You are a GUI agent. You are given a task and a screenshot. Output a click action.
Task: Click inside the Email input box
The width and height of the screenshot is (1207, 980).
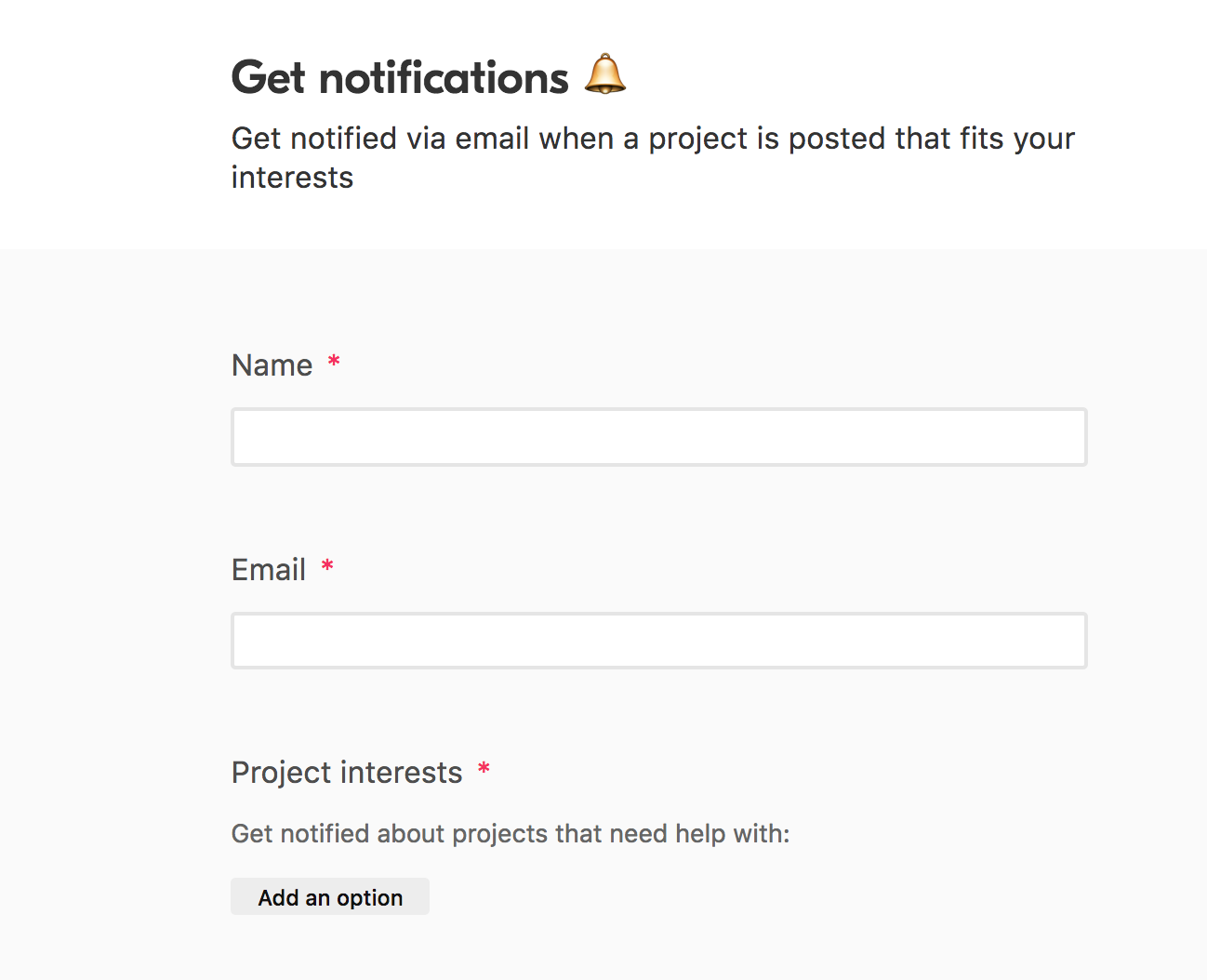click(x=658, y=641)
